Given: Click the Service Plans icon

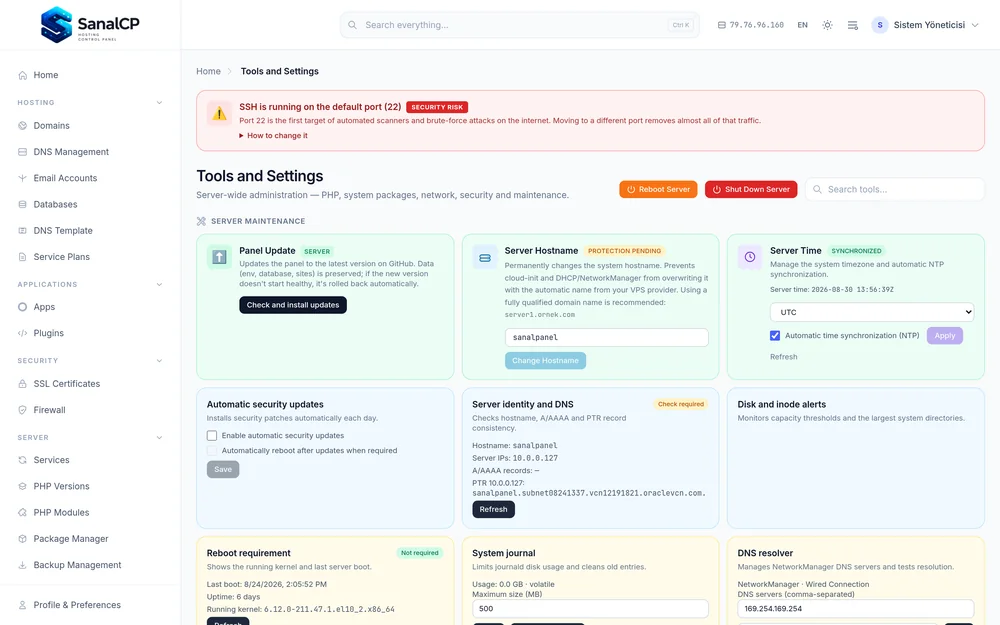Looking at the screenshot, I should coord(22,256).
